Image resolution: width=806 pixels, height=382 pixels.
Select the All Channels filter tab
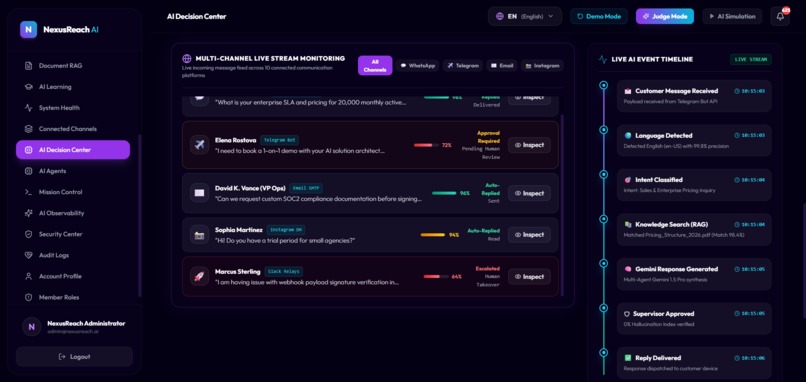[x=375, y=65]
